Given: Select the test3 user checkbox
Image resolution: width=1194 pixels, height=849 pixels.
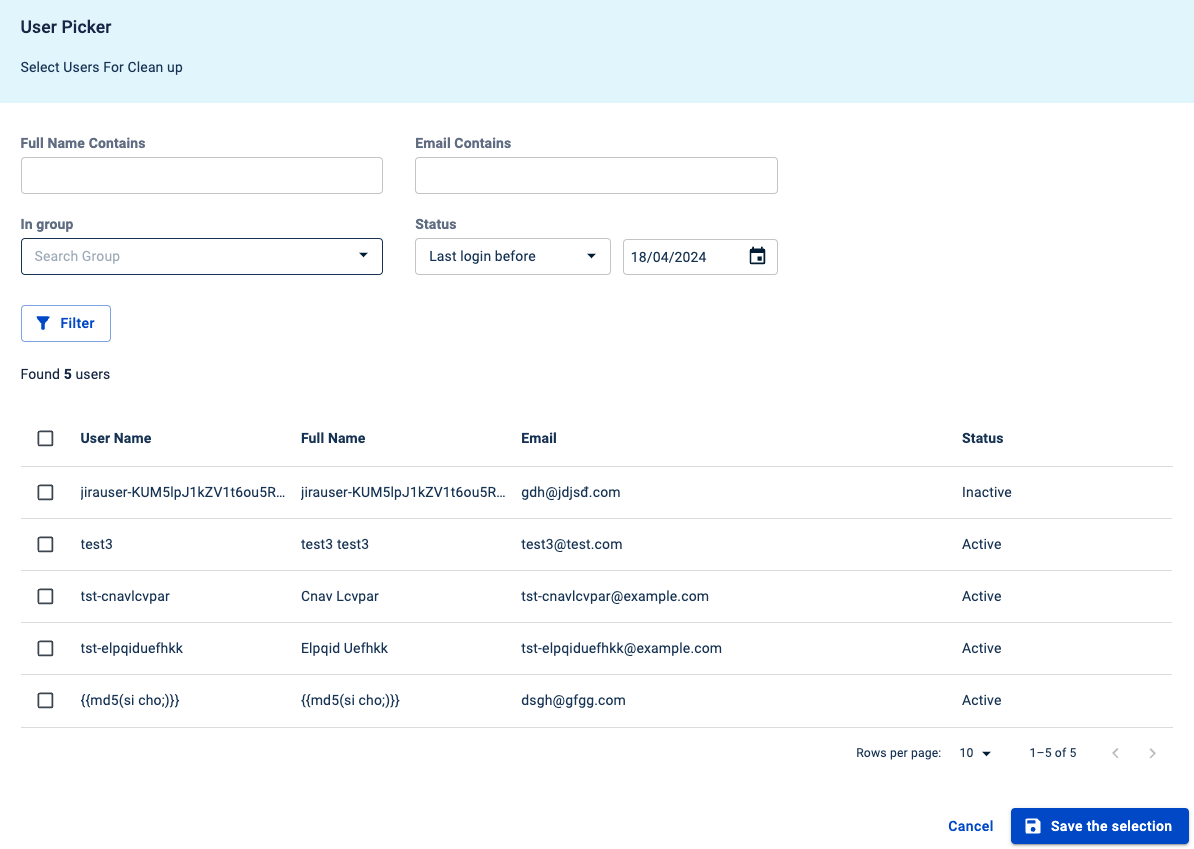Looking at the screenshot, I should 45,544.
